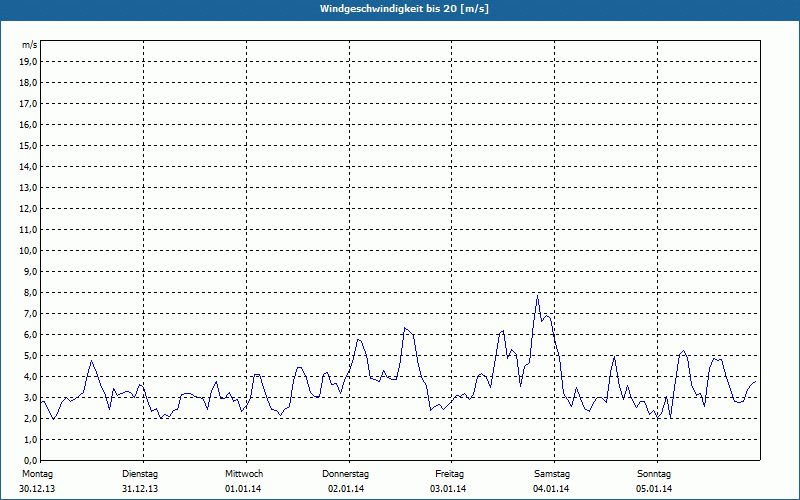Click the highest wind peak near 8 m/s

[537, 295]
